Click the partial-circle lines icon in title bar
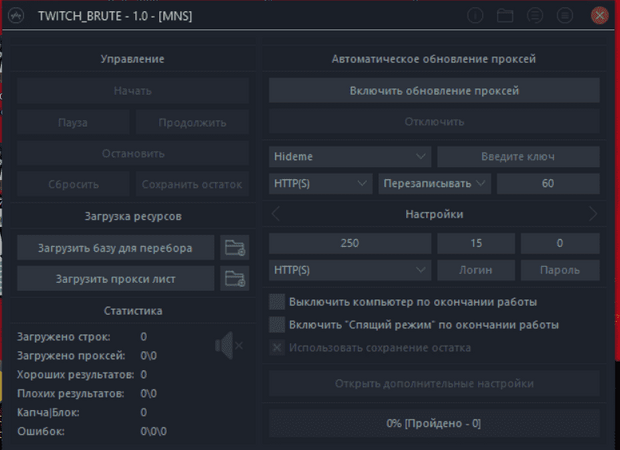Viewport: 620px width, 450px height. [x=535, y=16]
